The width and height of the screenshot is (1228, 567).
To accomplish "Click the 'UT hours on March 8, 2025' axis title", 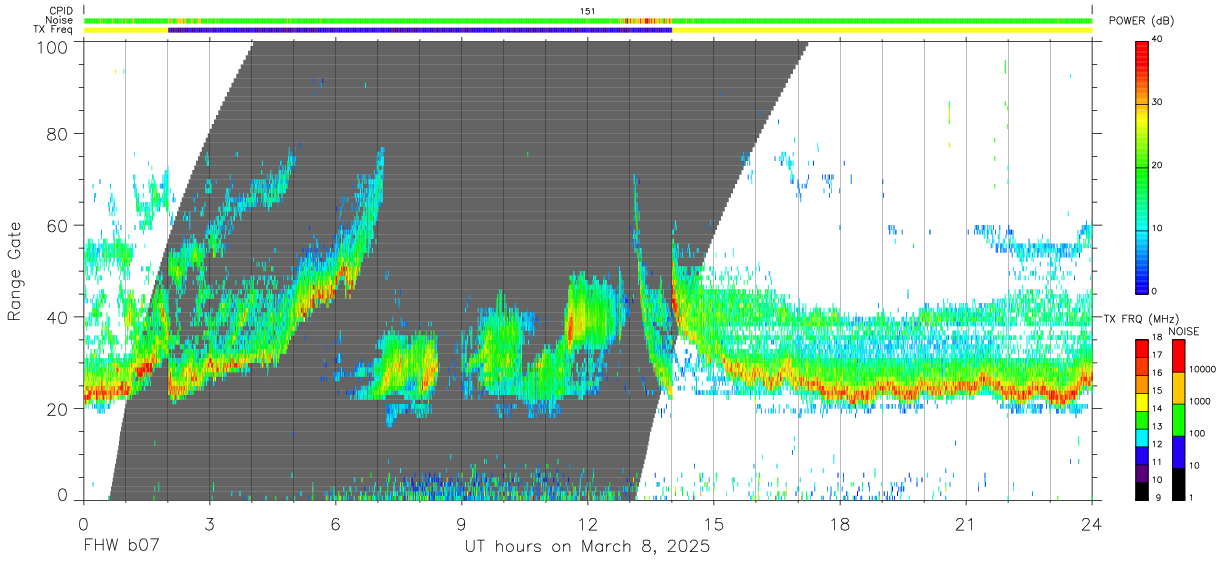I will 587,547.
